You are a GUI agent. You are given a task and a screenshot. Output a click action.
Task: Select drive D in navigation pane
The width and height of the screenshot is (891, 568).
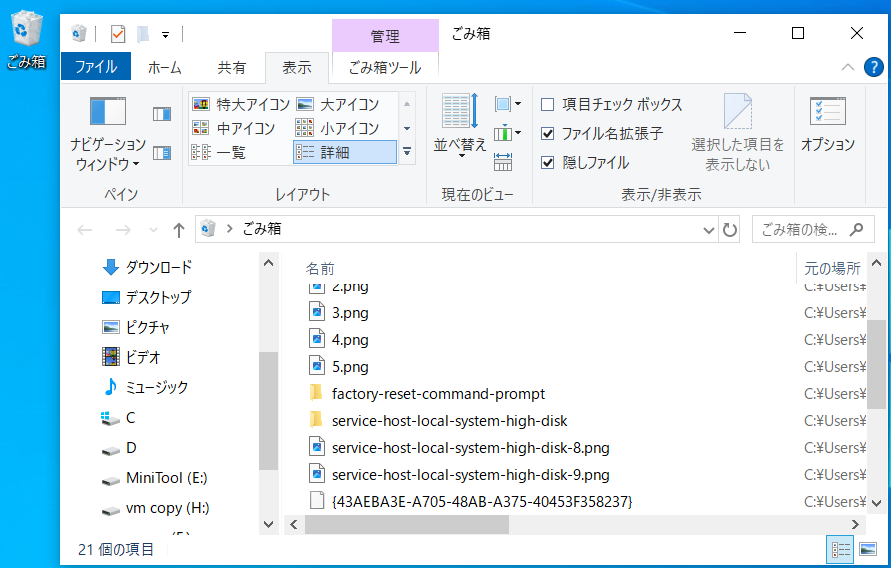click(x=119, y=448)
